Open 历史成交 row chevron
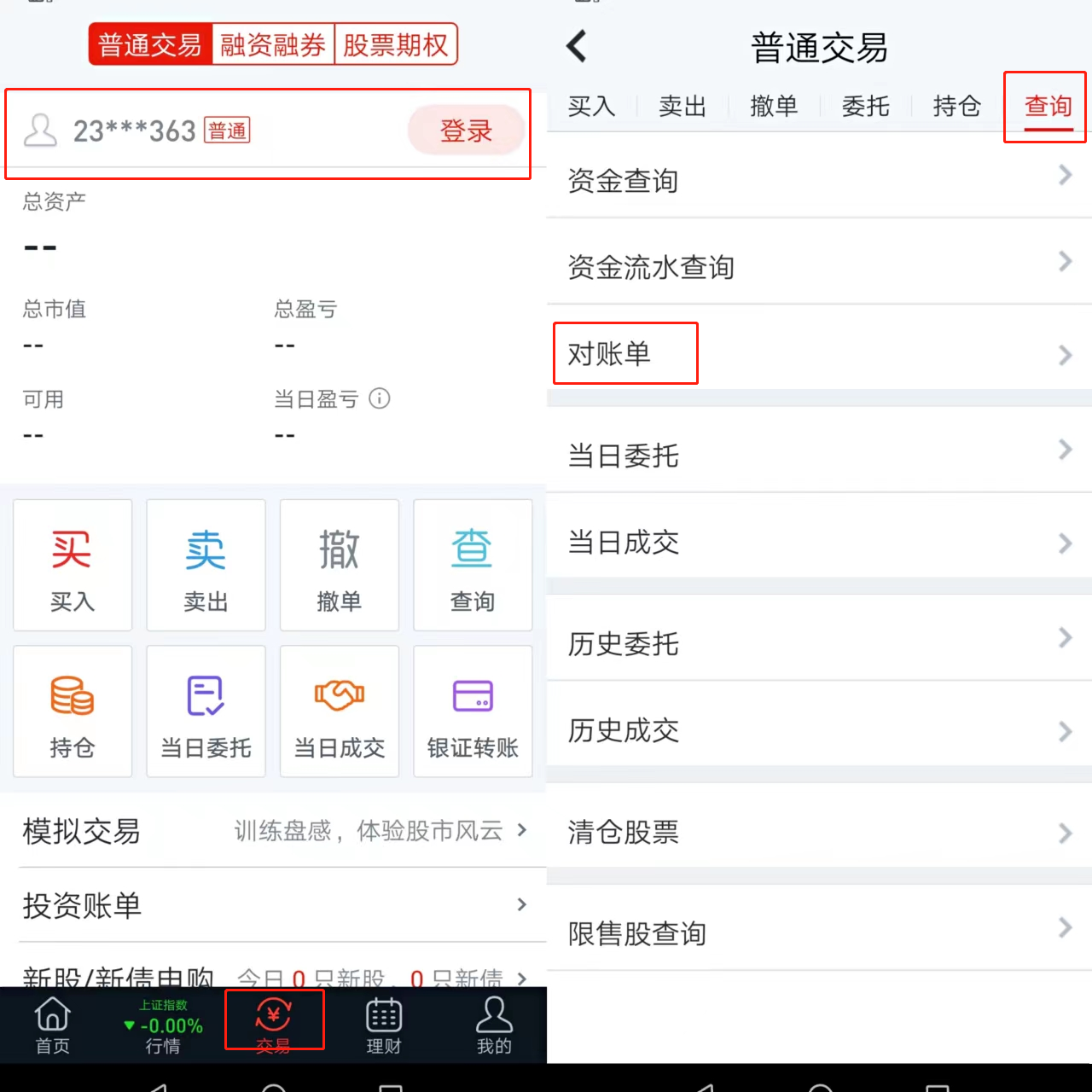The height and width of the screenshot is (1092, 1092). (x=1065, y=731)
